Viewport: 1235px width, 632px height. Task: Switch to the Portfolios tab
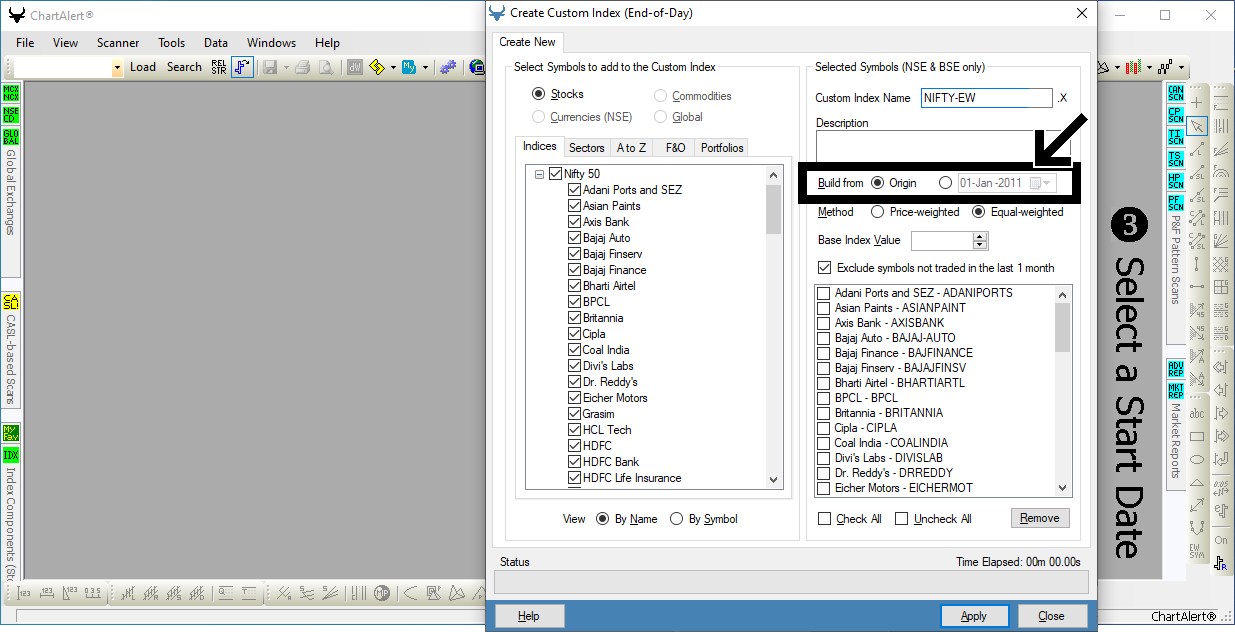pos(722,148)
